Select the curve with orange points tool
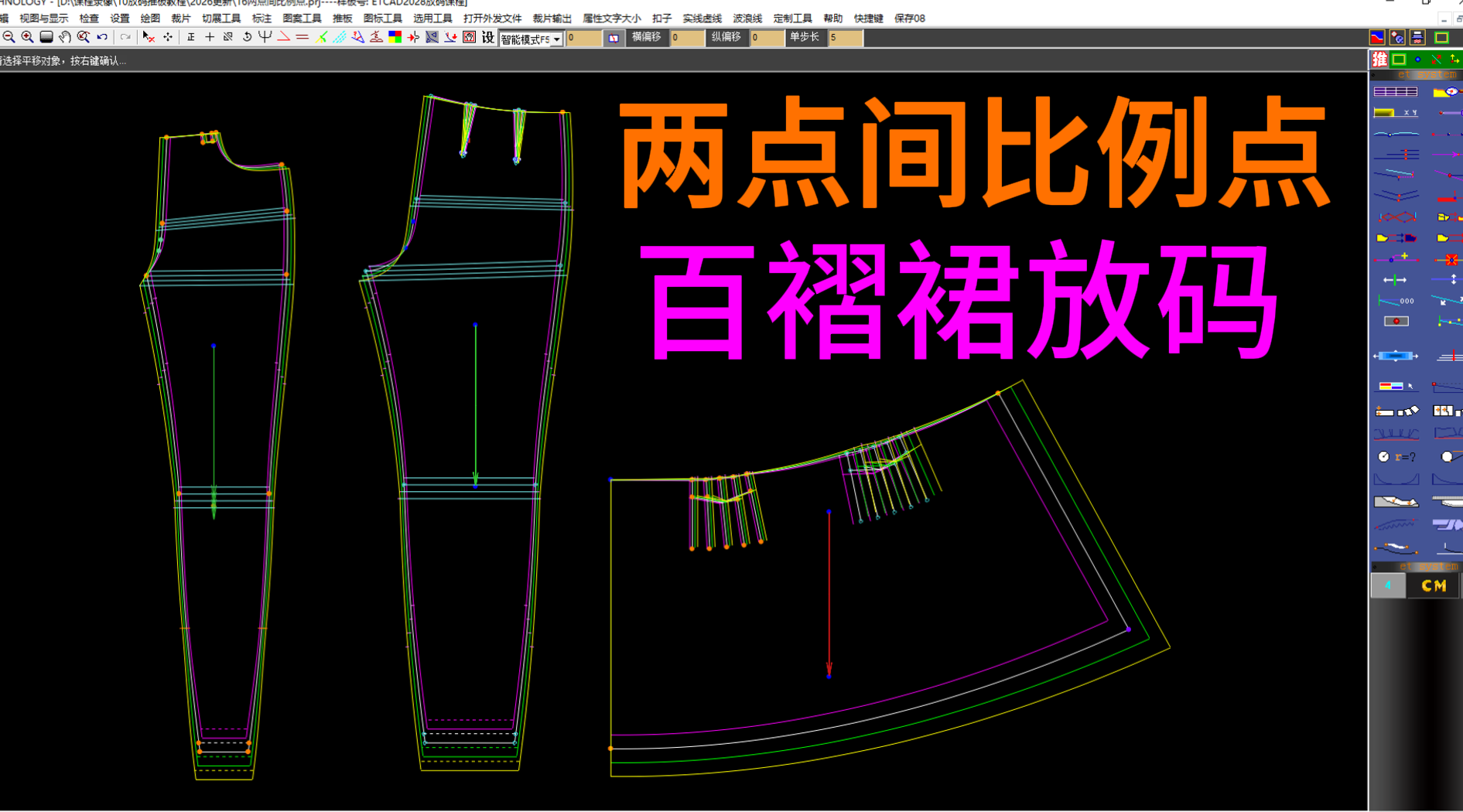Viewport: 1463px width, 812px height. point(1396,548)
